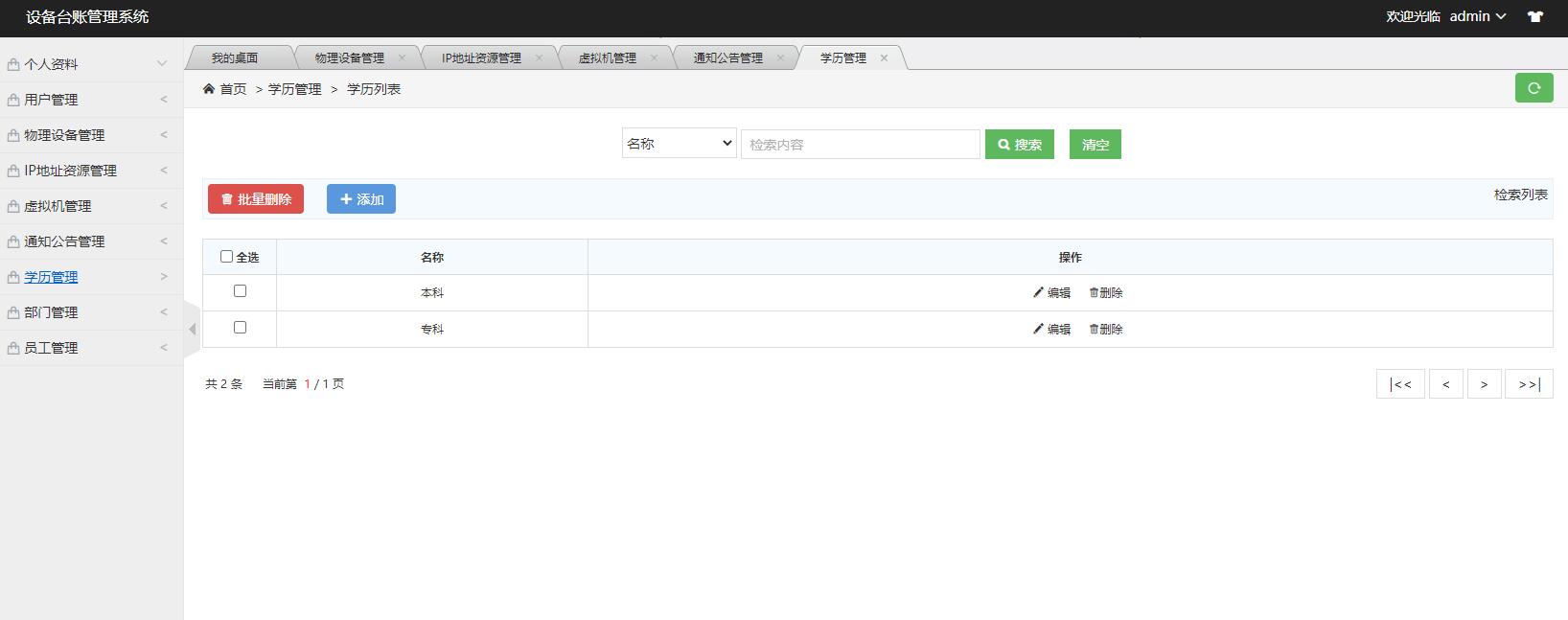Open the 名称 search field dropdown
The width and height of the screenshot is (1568, 620).
click(679, 143)
